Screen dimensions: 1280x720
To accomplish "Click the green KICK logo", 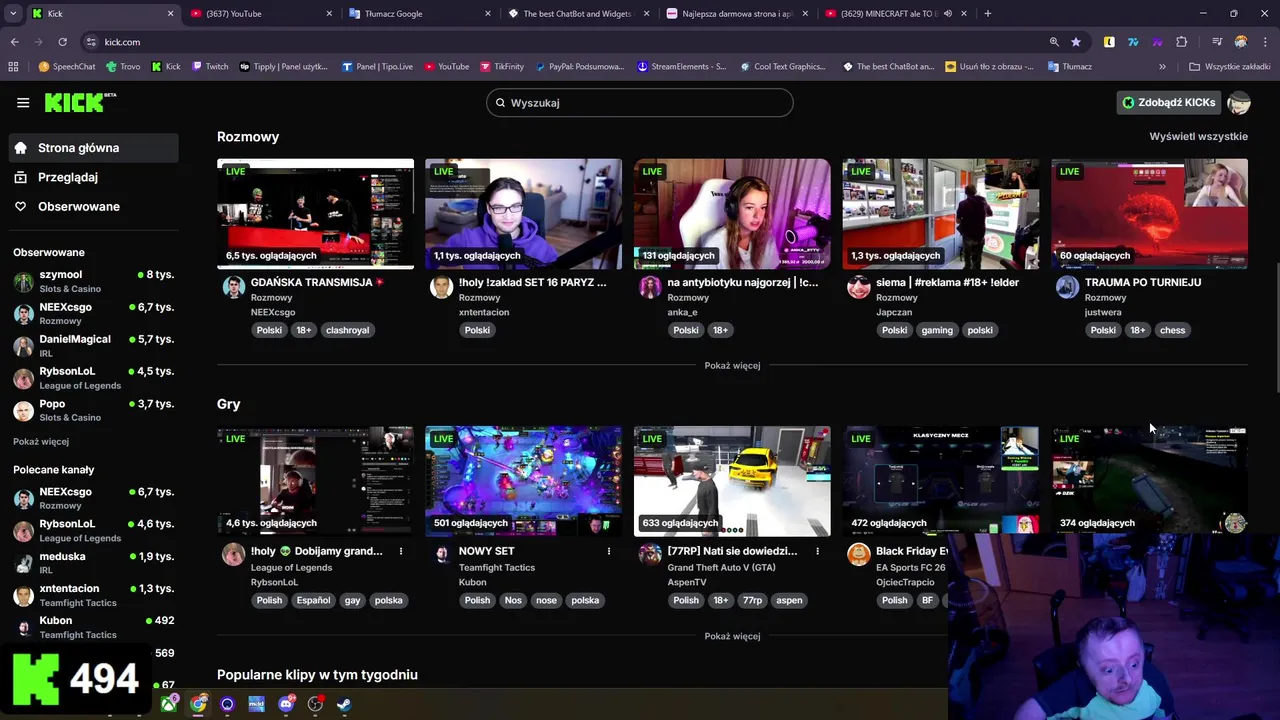I will (80, 102).
